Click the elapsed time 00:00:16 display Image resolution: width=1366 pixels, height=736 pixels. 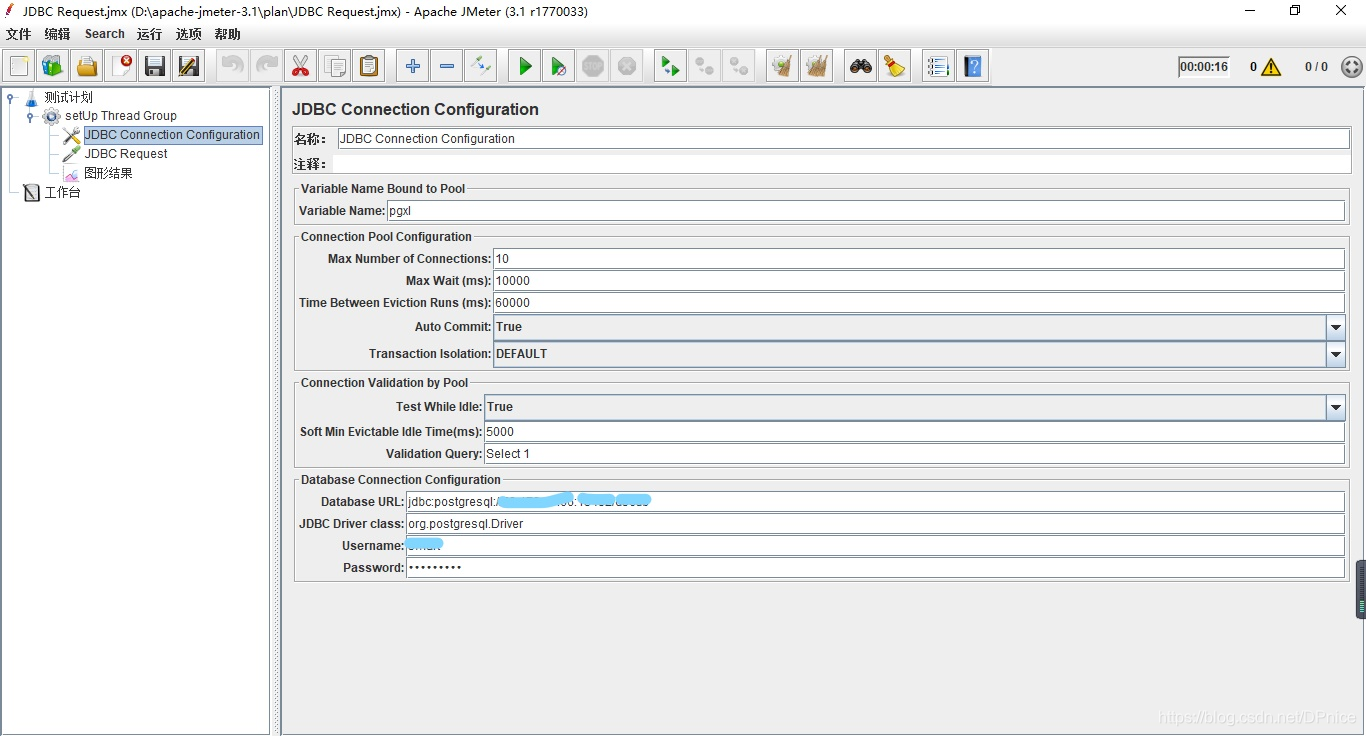[1204, 67]
